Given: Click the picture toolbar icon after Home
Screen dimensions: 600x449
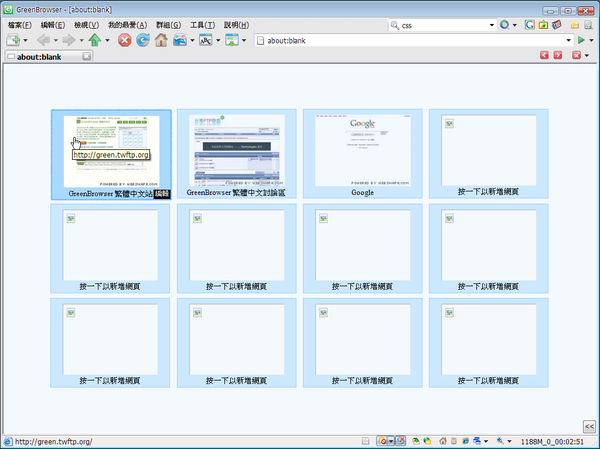Looking at the screenshot, I should [179, 40].
